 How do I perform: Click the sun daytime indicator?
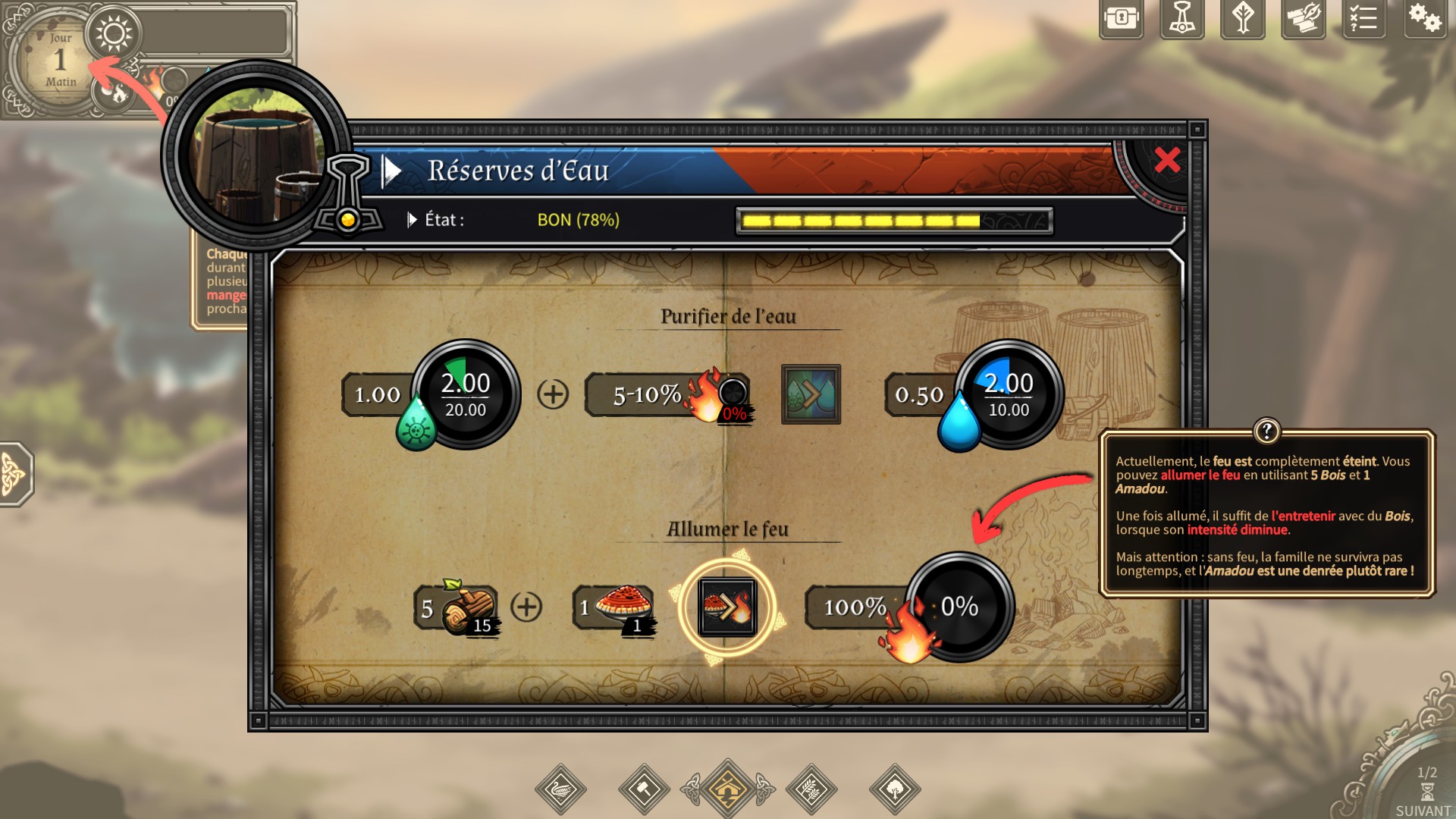coord(114,34)
